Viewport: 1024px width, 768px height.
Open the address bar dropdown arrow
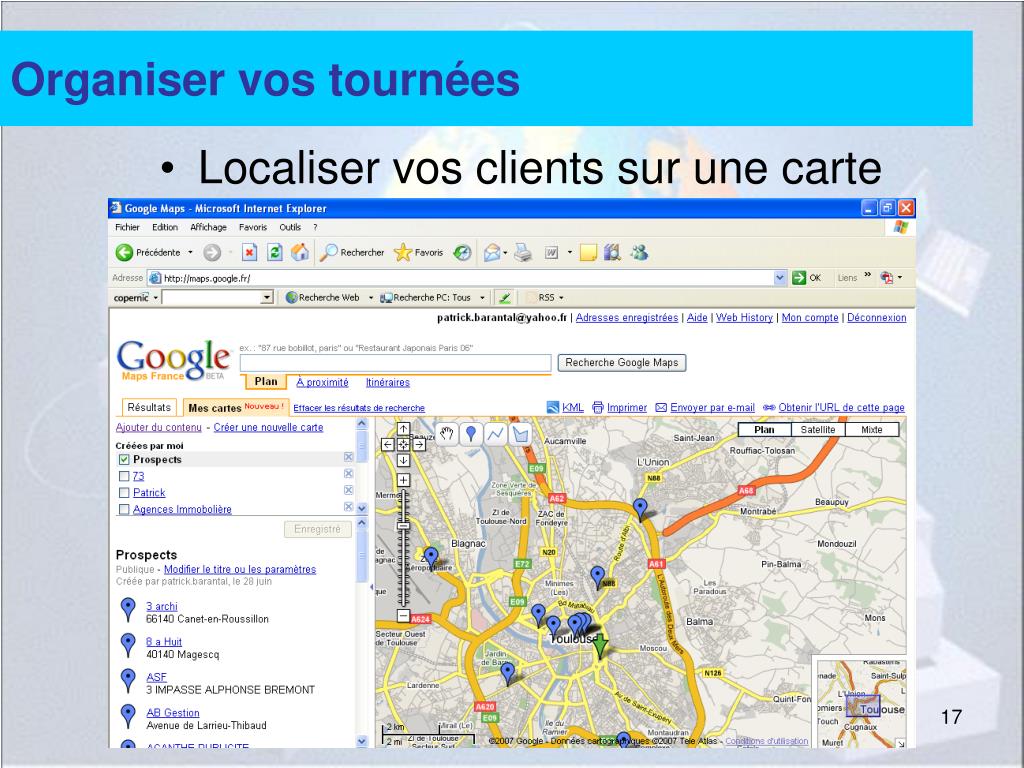(780, 278)
